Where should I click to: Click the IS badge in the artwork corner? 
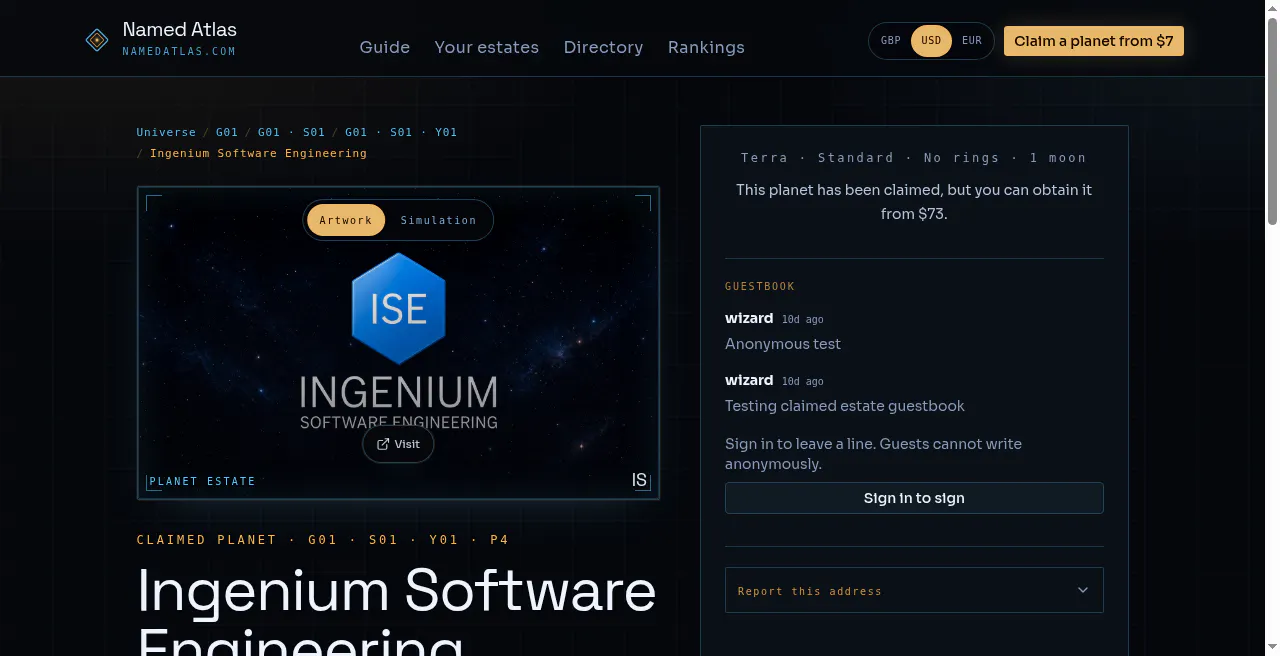(640, 481)
